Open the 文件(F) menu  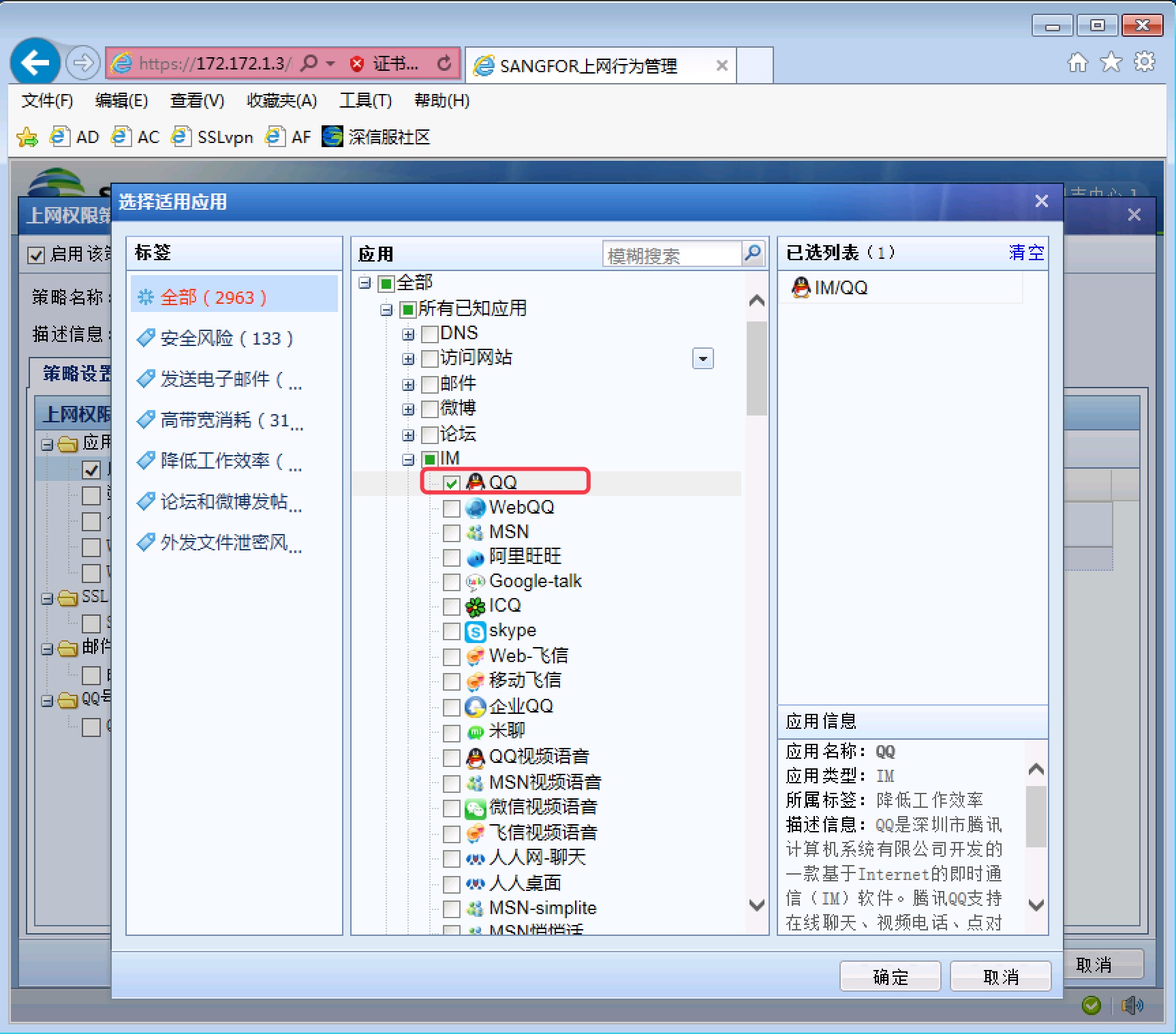click(x=47, y=101)
